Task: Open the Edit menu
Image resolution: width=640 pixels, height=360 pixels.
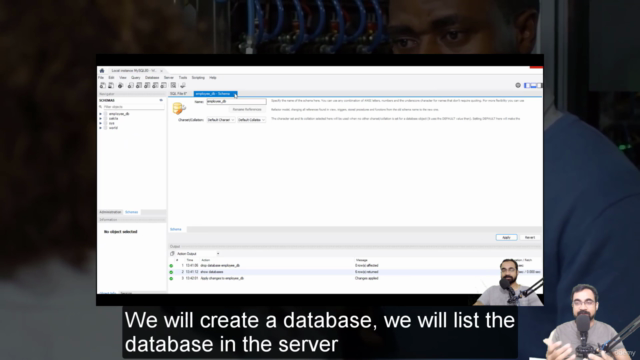Action: 111,78
